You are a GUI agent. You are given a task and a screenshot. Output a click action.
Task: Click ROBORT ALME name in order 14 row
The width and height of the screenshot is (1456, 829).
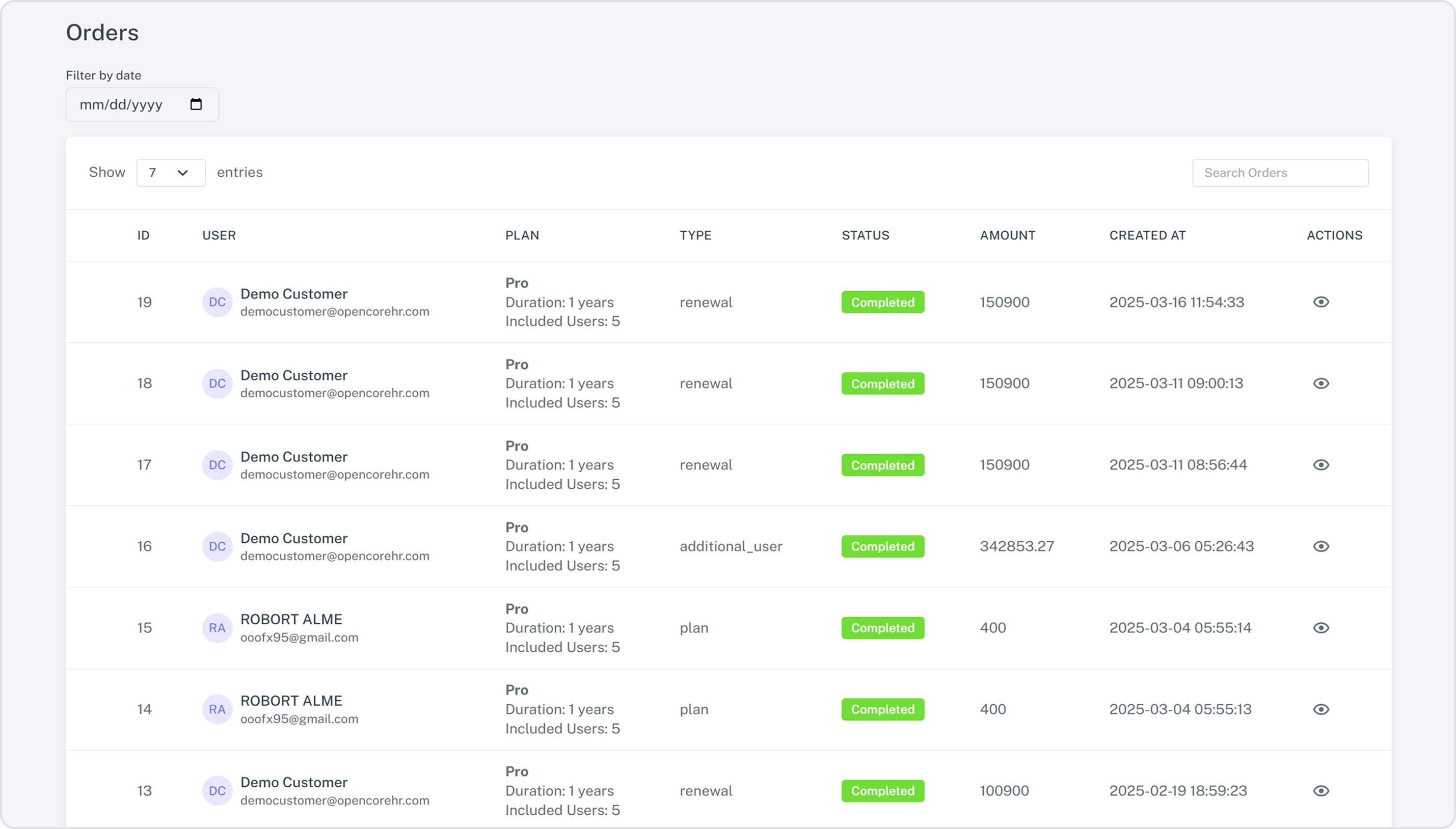(x=291, y=700)
